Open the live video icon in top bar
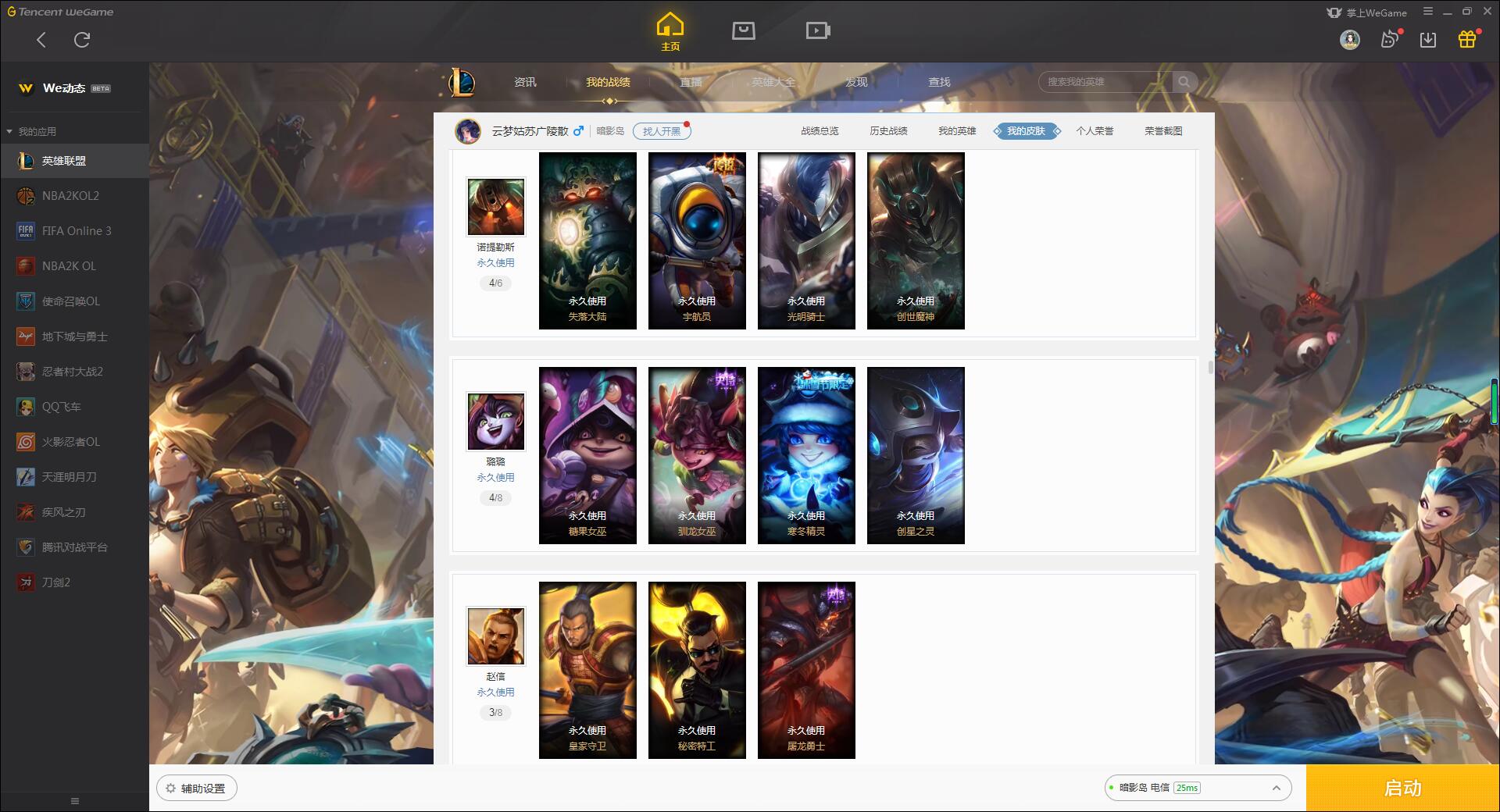Viewport: 1500px width, 812px height. coord(818,30)
